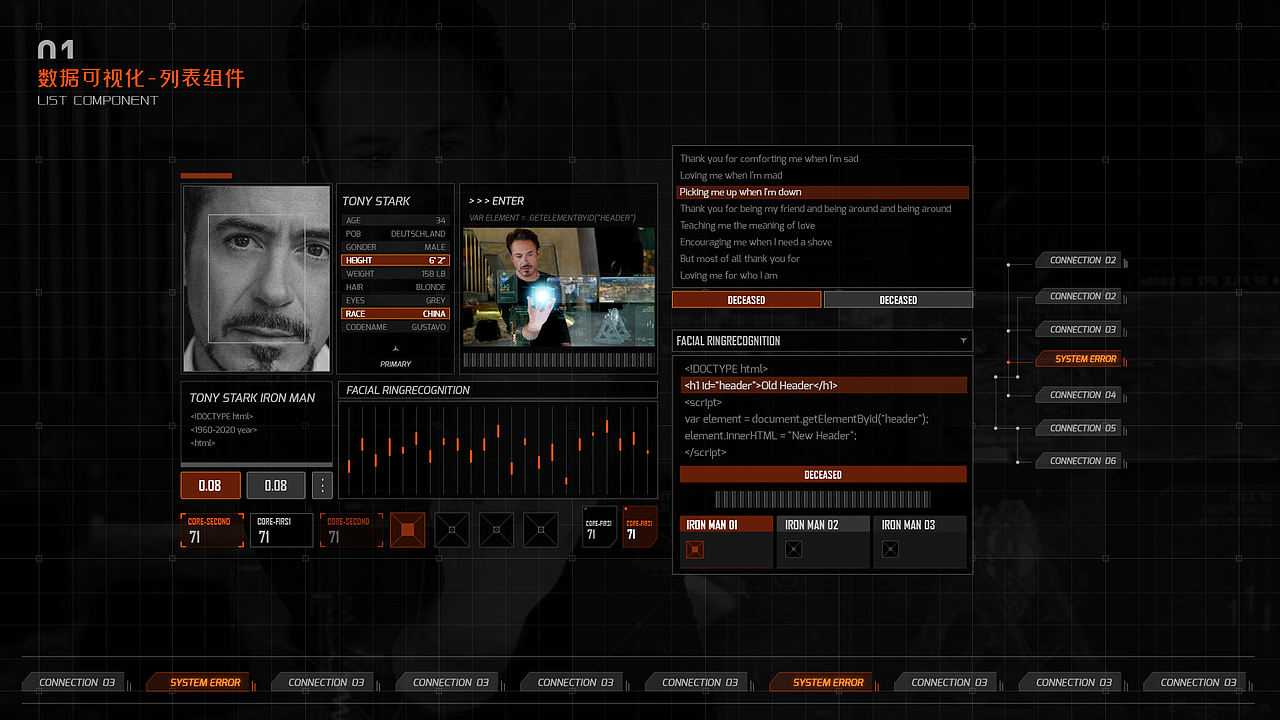Open the three-dot more options button
The width and height of the screenshot is (1280, 720).
point(322,485)
